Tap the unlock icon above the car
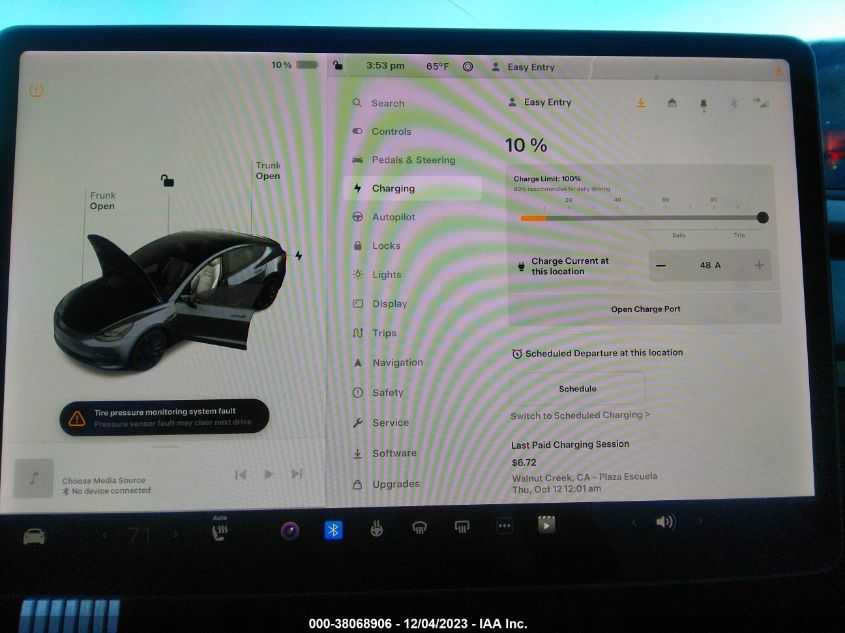845x633 pixels. [167, 180]
